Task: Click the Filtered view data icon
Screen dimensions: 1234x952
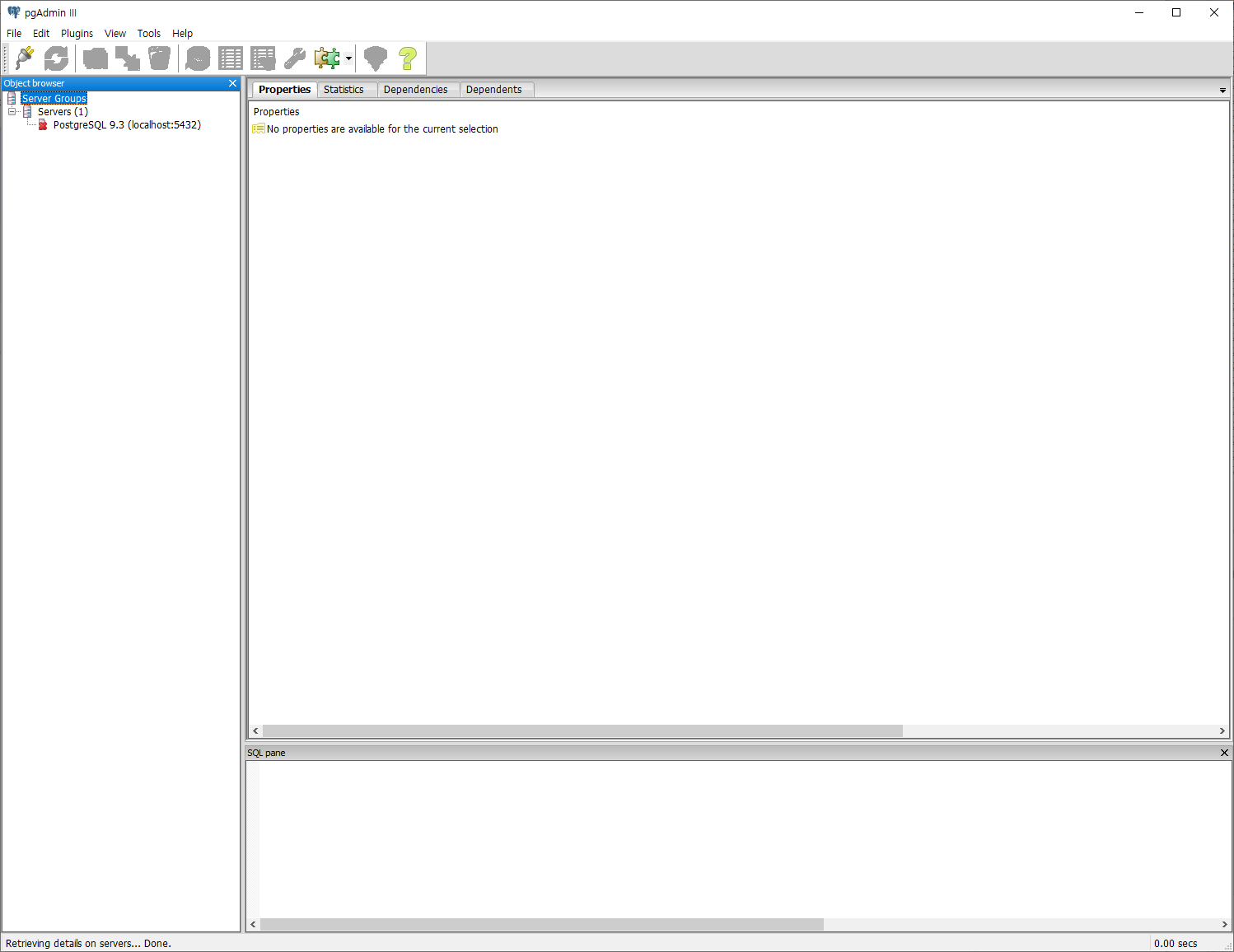Action: 263,58
